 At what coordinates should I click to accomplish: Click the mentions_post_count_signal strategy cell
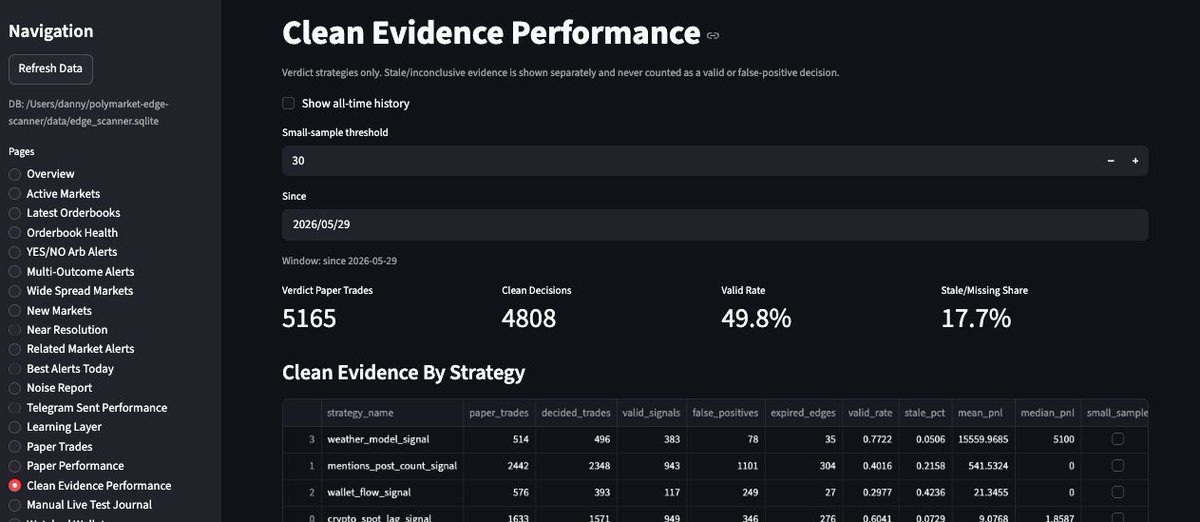point(391,466)
